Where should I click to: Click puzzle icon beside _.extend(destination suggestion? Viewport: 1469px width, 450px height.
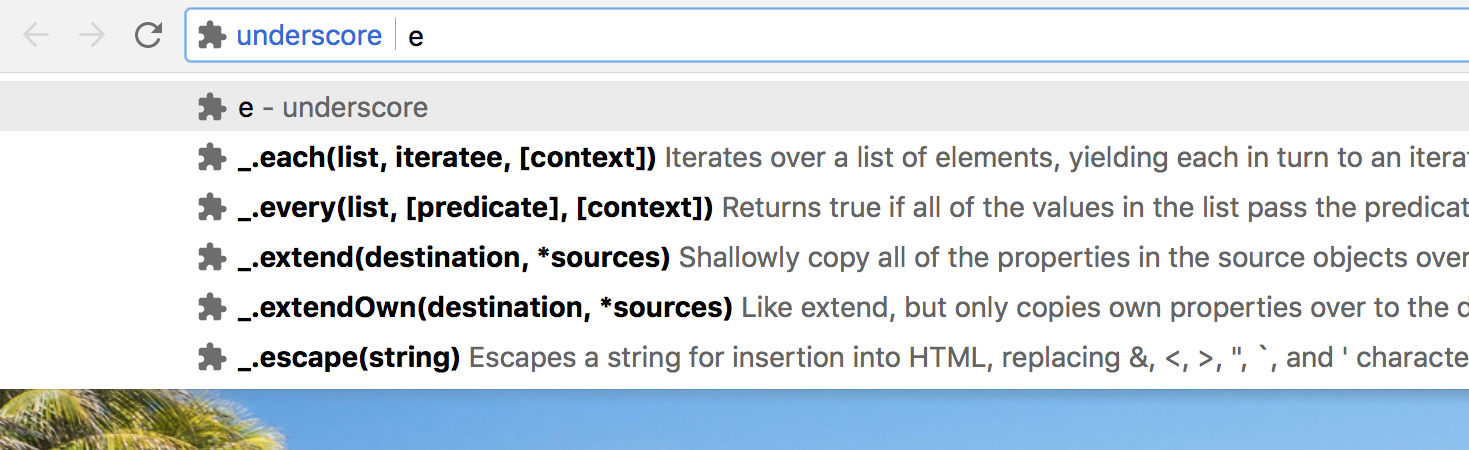click(211, 257)
